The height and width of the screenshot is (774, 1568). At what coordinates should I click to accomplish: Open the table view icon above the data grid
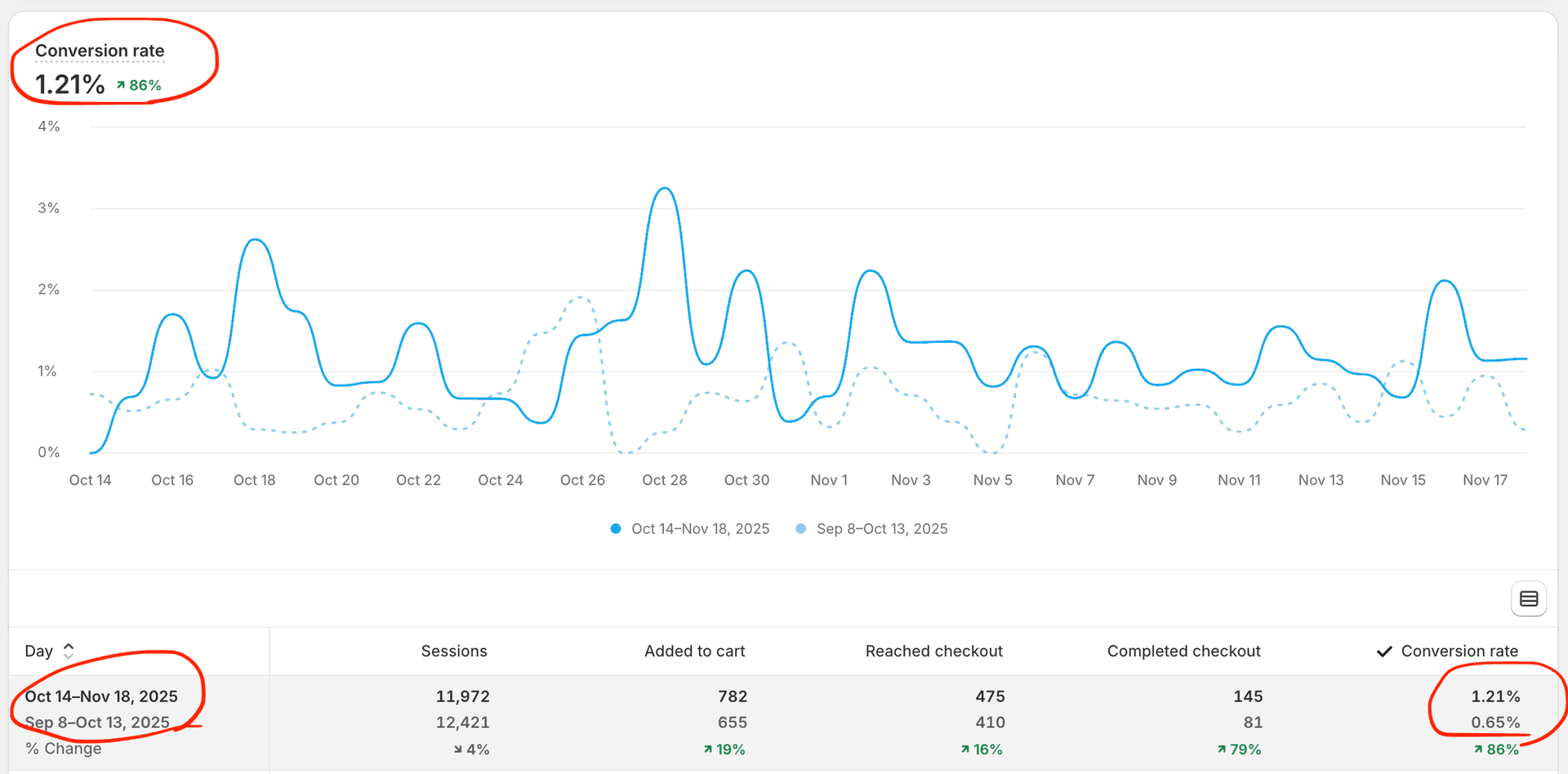pyautogui.click(x=1529, y=598)
